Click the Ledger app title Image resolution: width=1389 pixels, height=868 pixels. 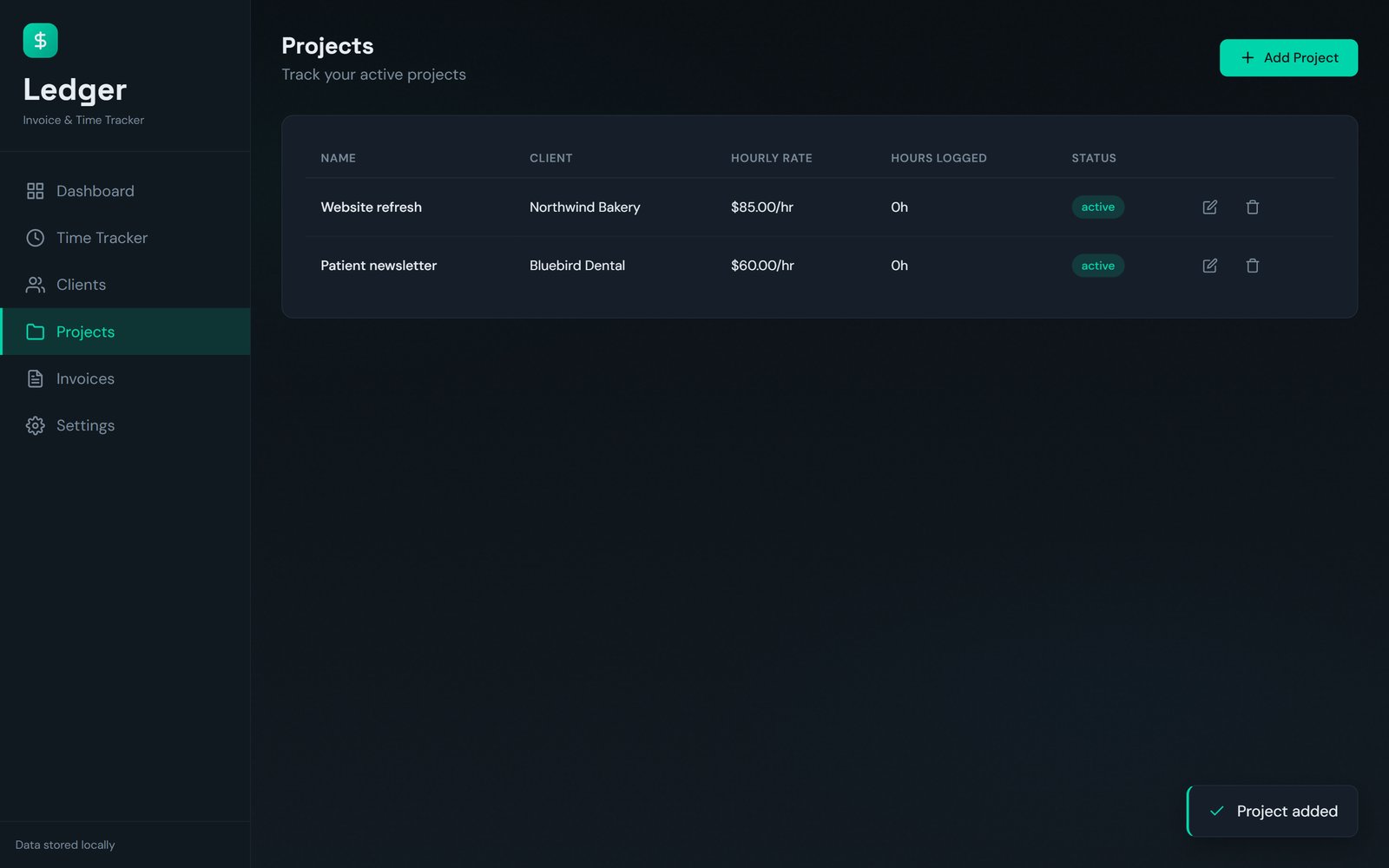75,89
